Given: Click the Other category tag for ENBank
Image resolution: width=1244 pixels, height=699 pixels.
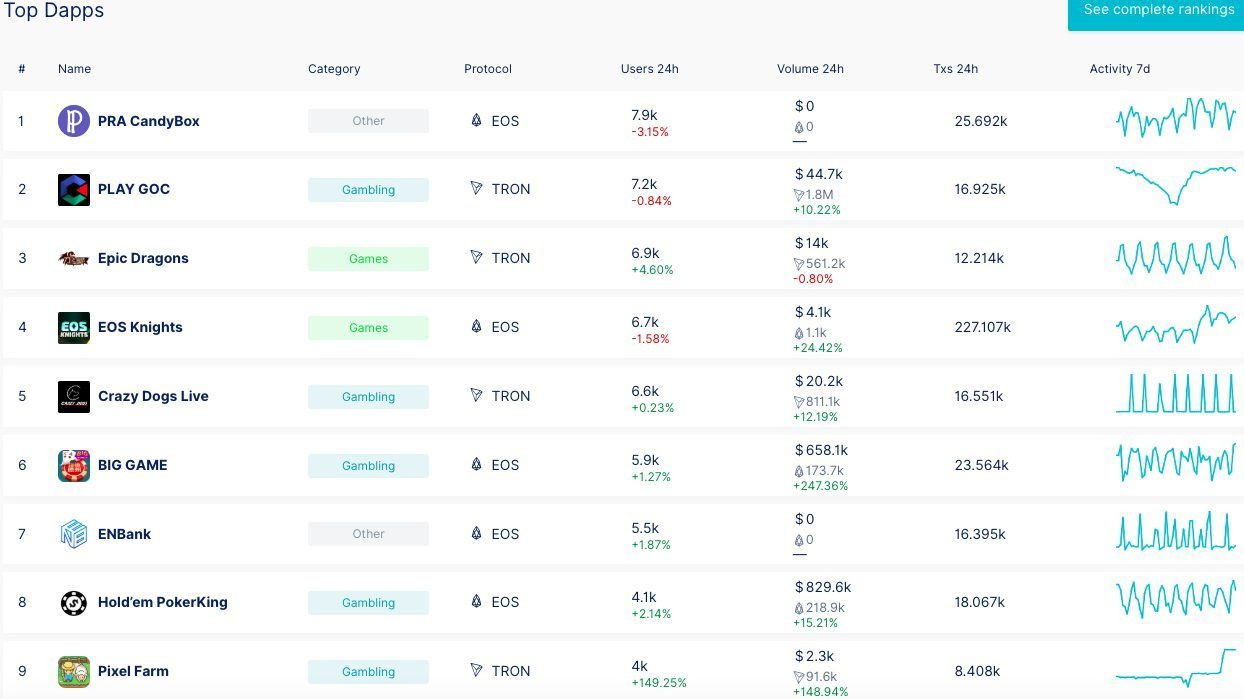Looking at the screenshot, I should point(368,534).
